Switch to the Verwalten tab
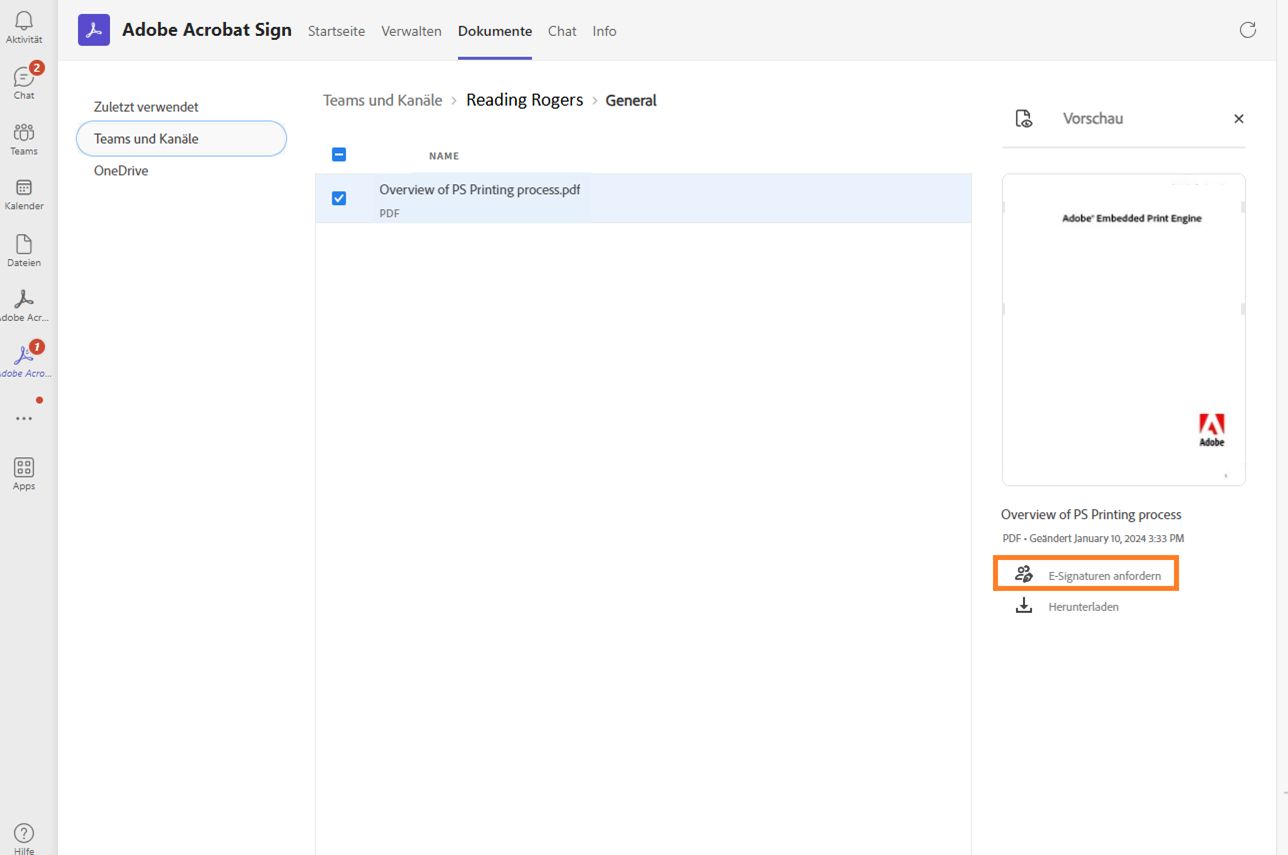1288x855 pixels. pos(411,31)
